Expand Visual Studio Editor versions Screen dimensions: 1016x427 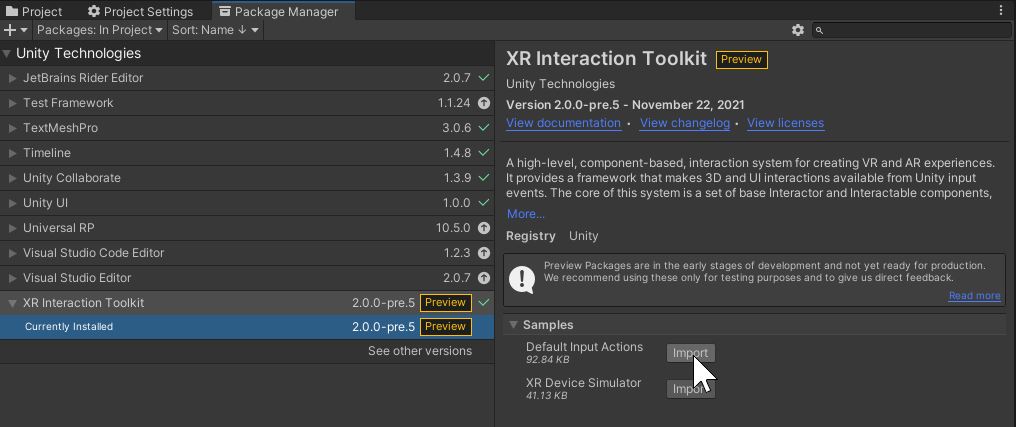(x=12, y=278)
